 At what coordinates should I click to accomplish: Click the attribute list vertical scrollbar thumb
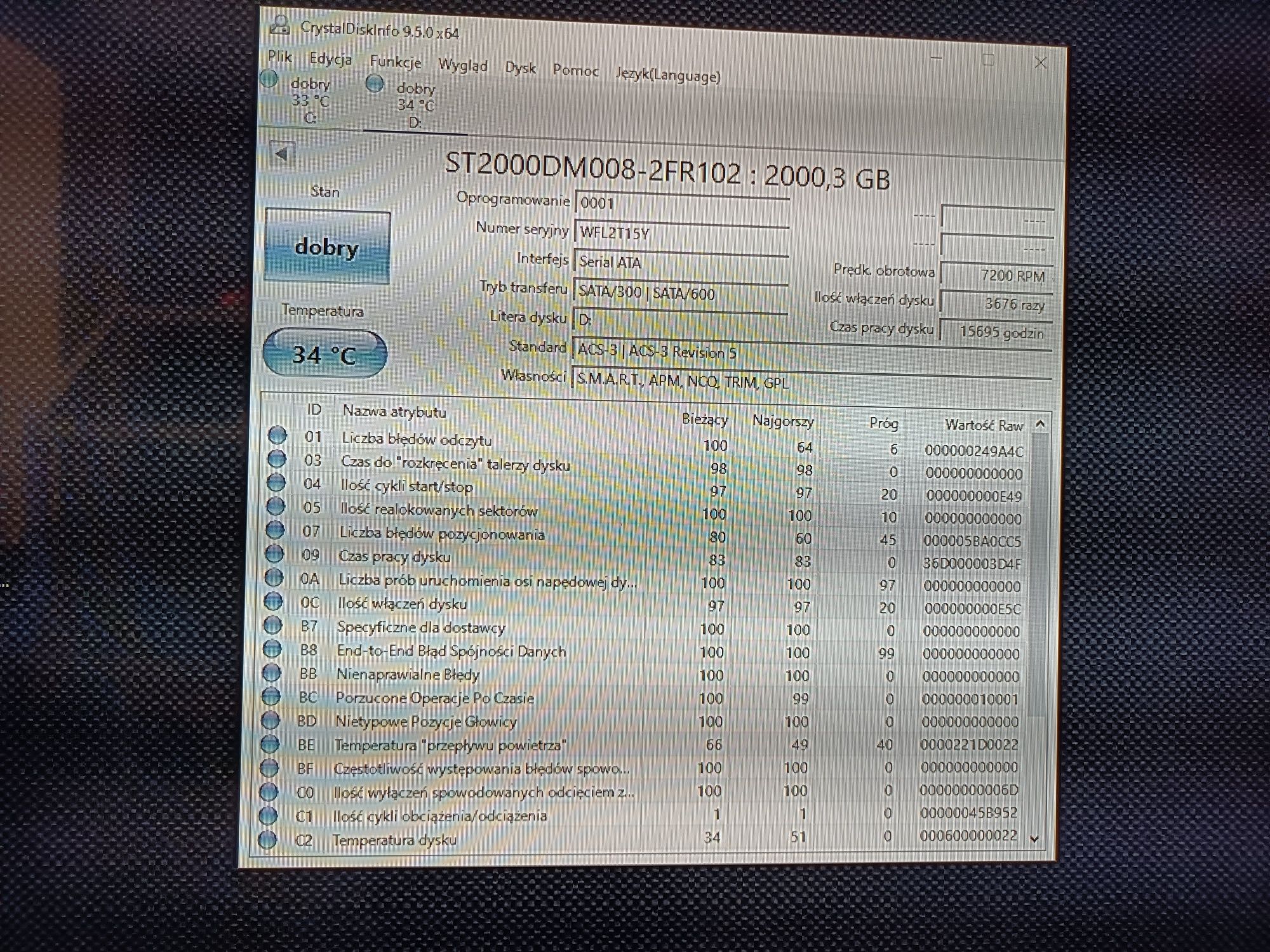[x=1037, y=574]
